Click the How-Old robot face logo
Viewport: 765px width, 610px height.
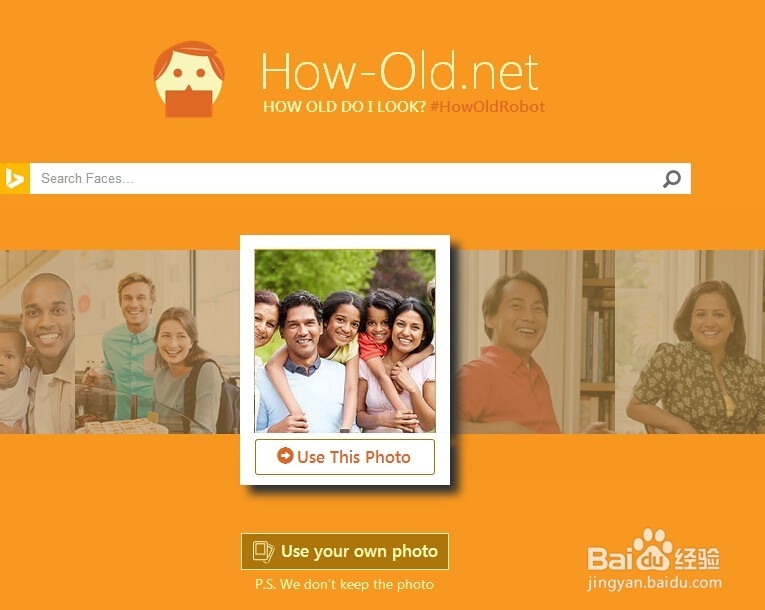coord(189,79)
